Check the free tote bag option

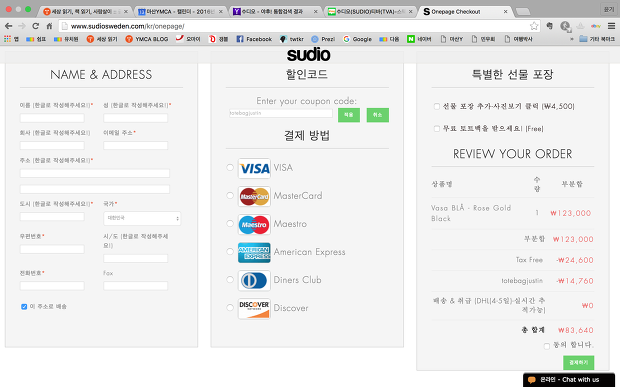[x=437, y=128]
